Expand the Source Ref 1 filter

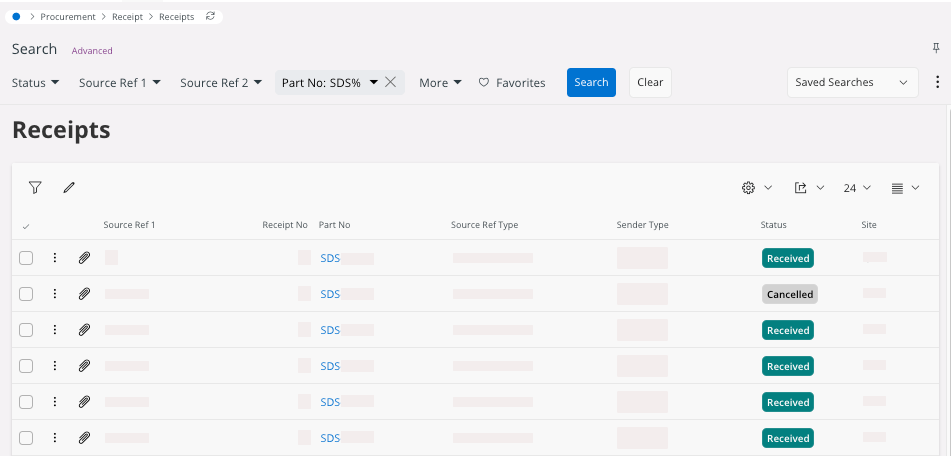pyautogui.click(x=119, y=83)
